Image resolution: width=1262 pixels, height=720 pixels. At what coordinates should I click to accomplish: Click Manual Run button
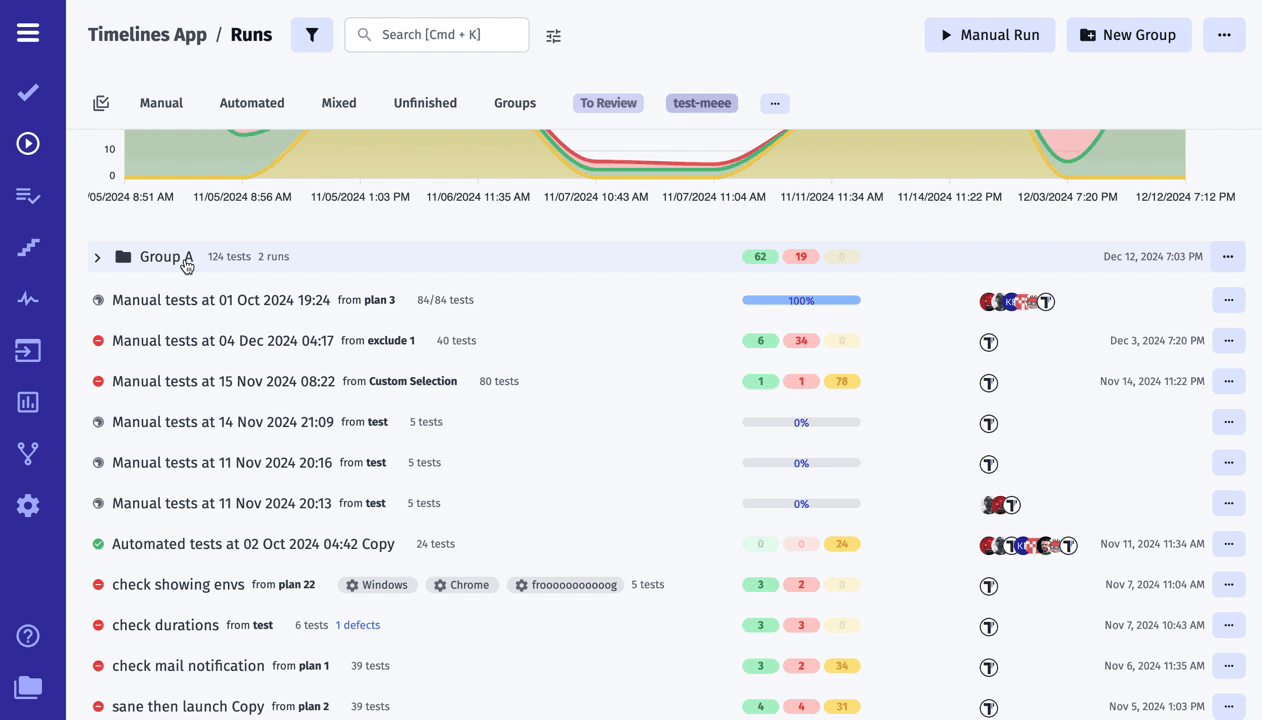(x=990, y=35)
